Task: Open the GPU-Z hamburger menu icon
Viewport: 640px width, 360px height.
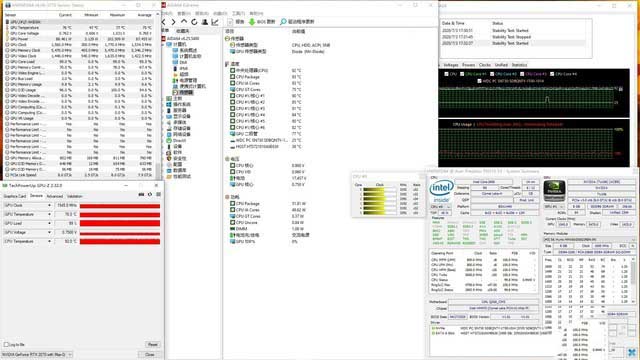Action: tap(158, 195)
